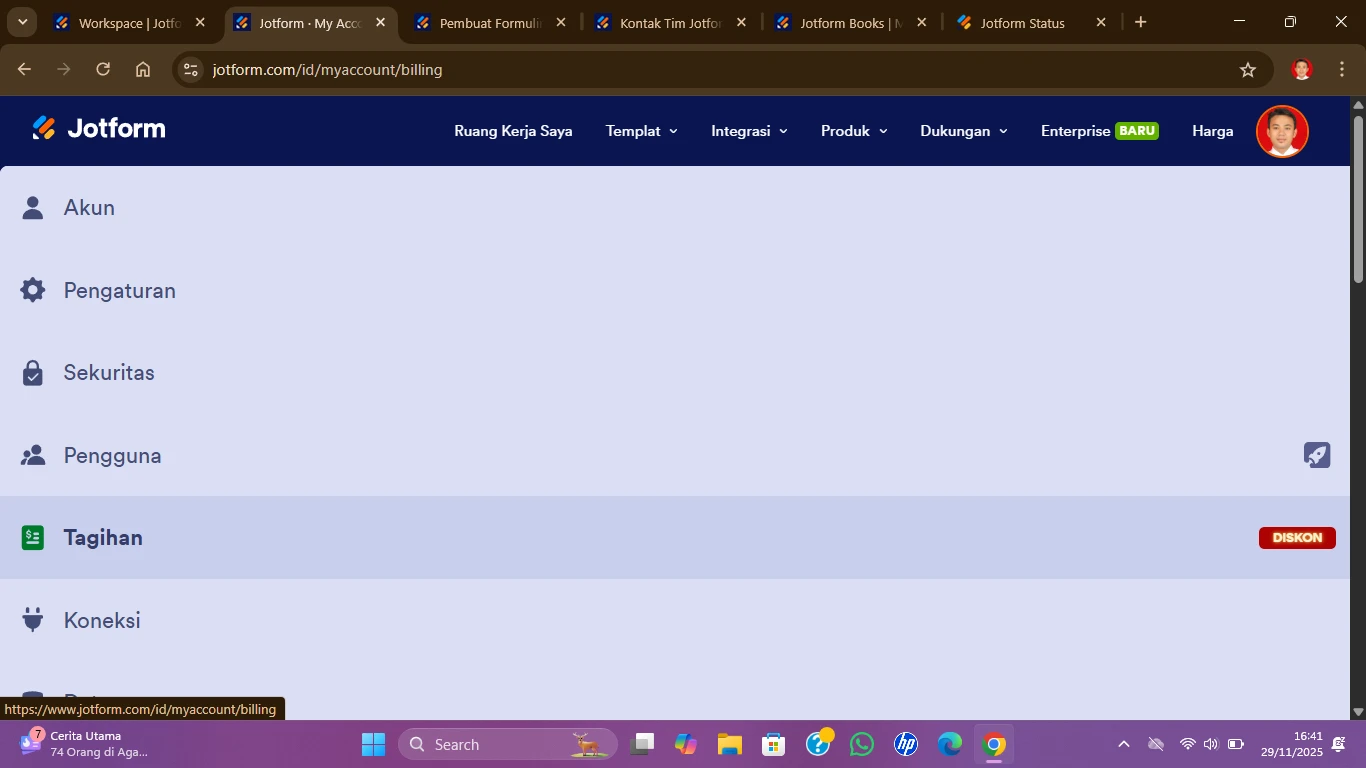Open WhatsApp from the taskbar
Screen dimensions: 1366x768
pyautogui.click(x=862, y=744)
